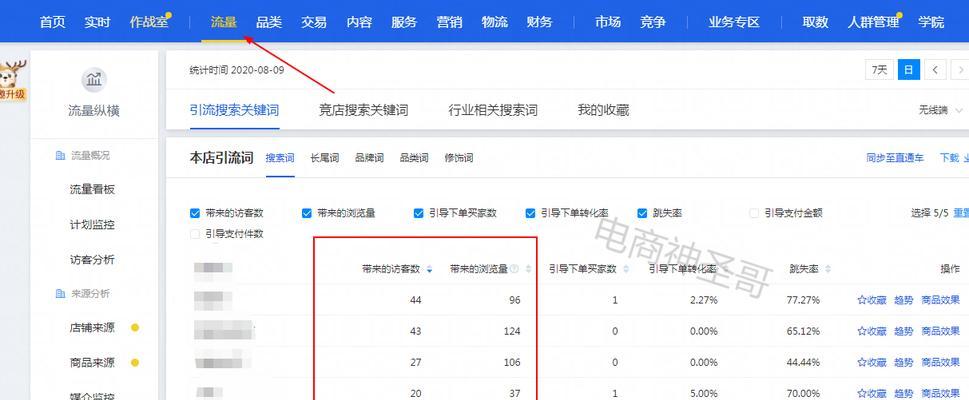This screenshot has height=400, width=969.
Task: Uncheck 跳失率 checkbox
Action: coord(642,213)
